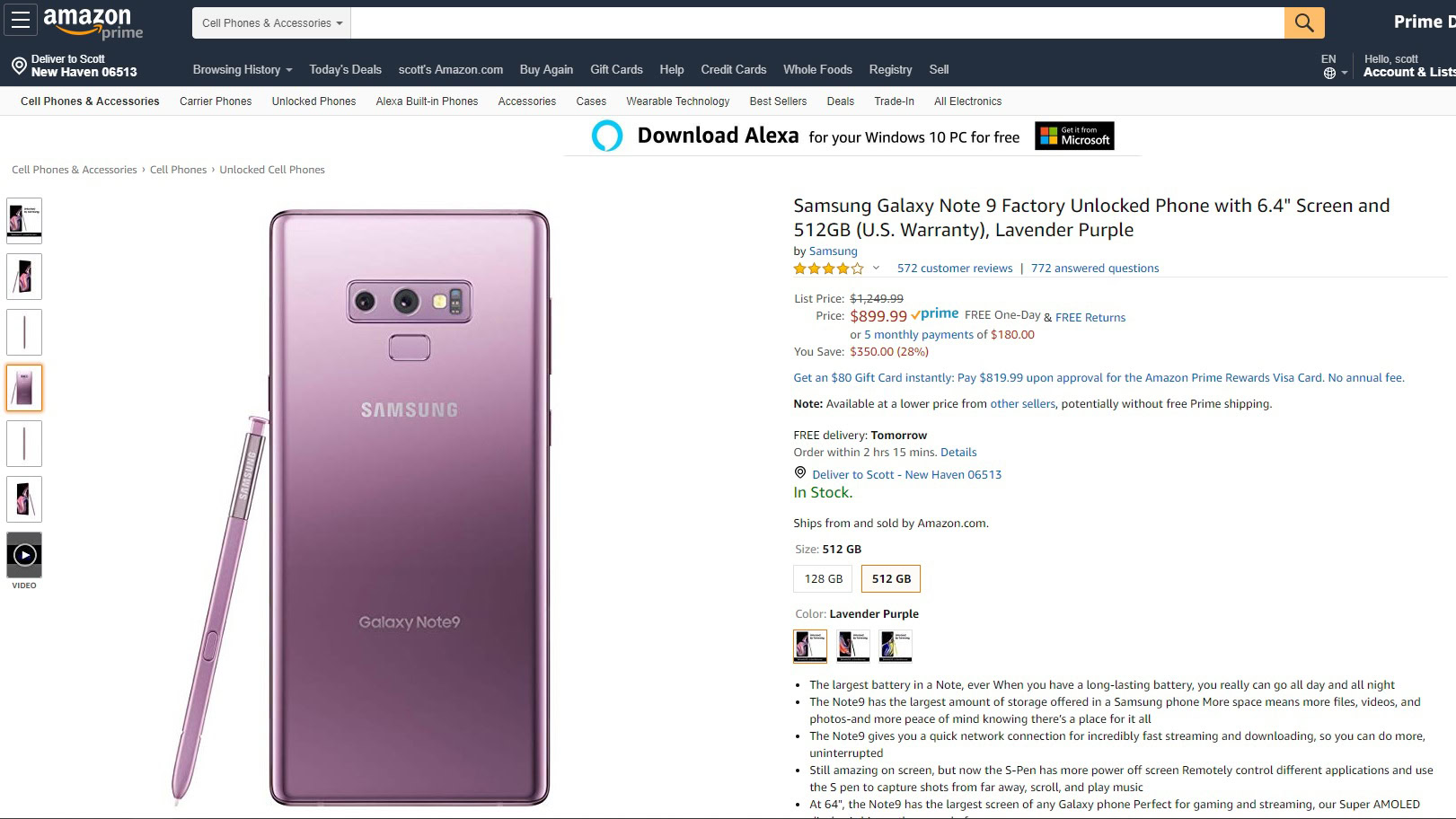
Task: Open the Unlocked Phones category tab
Action: (x=313, y=101)
